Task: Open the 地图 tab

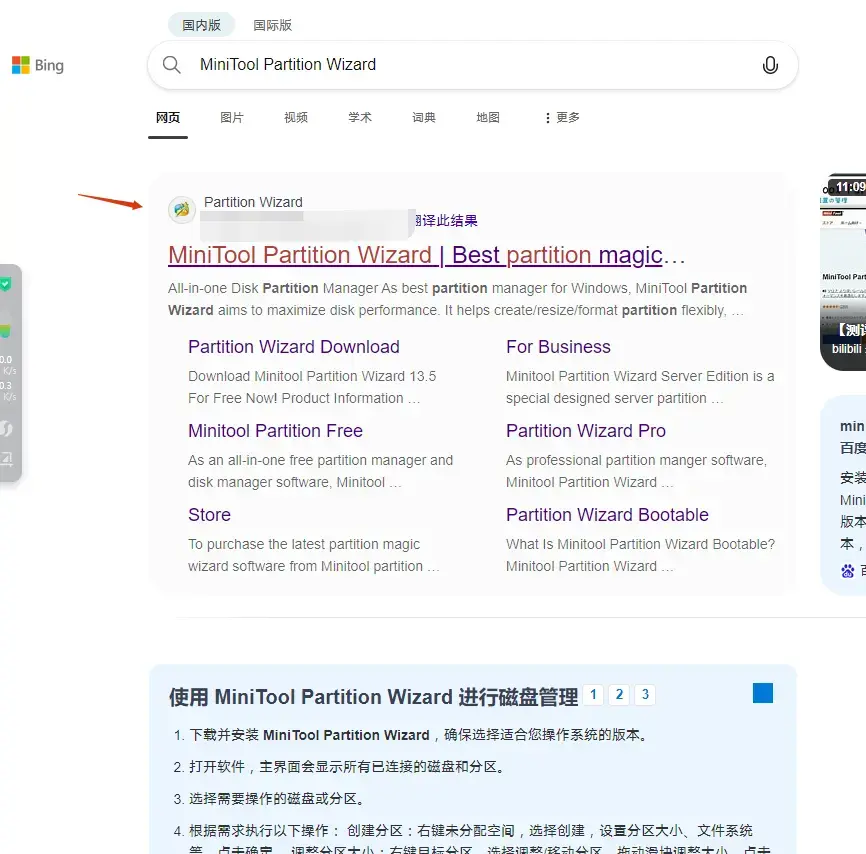Action: [x=488, y=117]
